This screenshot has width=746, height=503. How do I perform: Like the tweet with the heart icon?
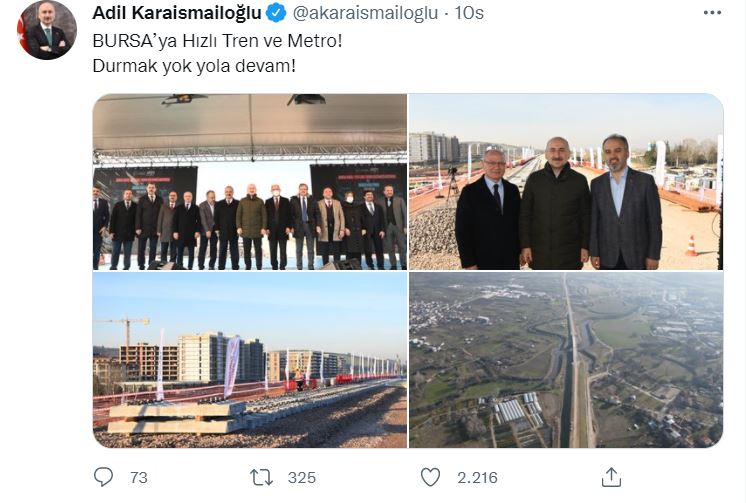click(x=431, y=477)
